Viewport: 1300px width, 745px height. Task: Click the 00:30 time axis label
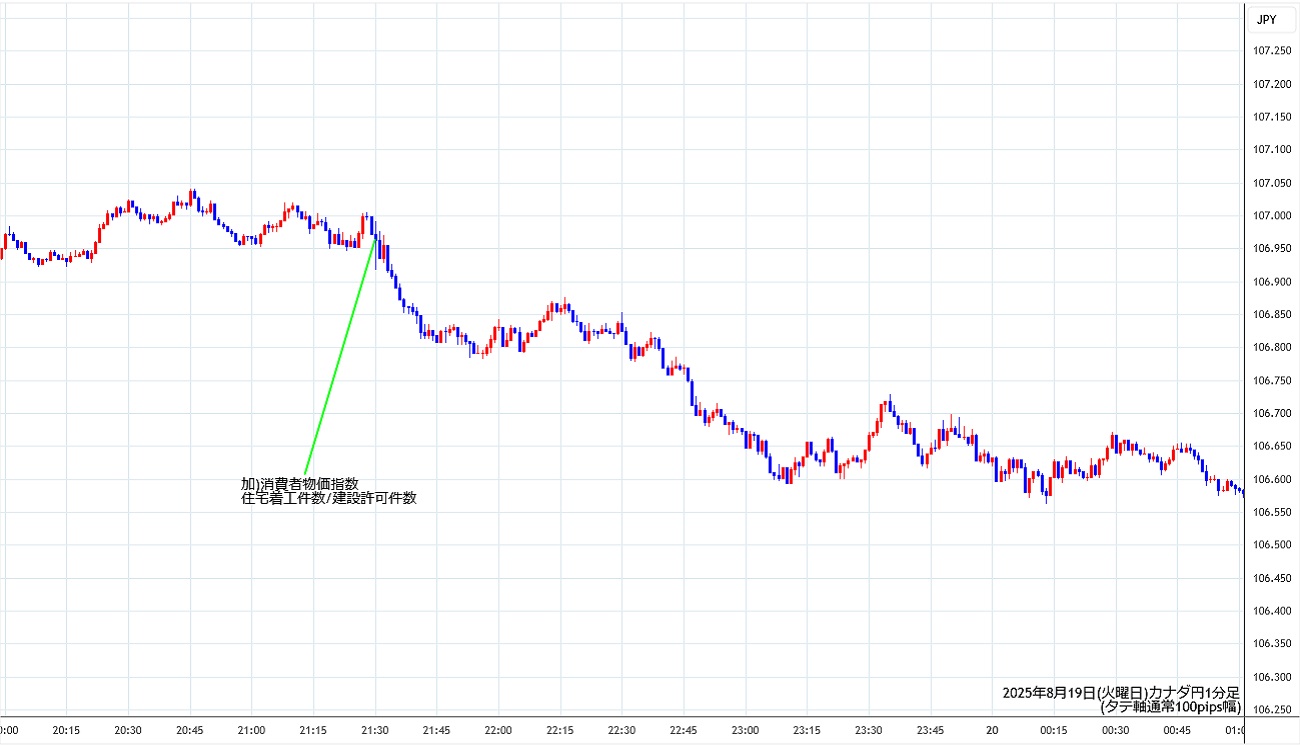[x=1116, y=731]
